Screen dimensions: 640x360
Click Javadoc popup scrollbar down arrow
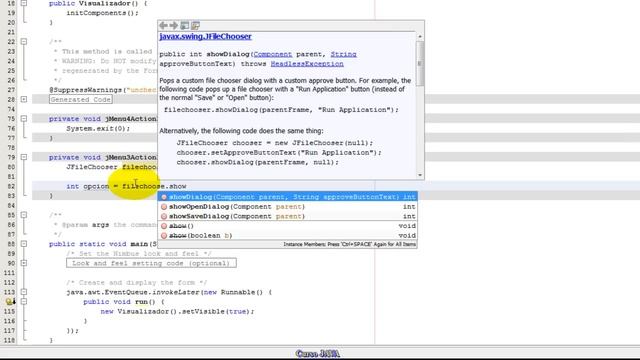point(420,175)
